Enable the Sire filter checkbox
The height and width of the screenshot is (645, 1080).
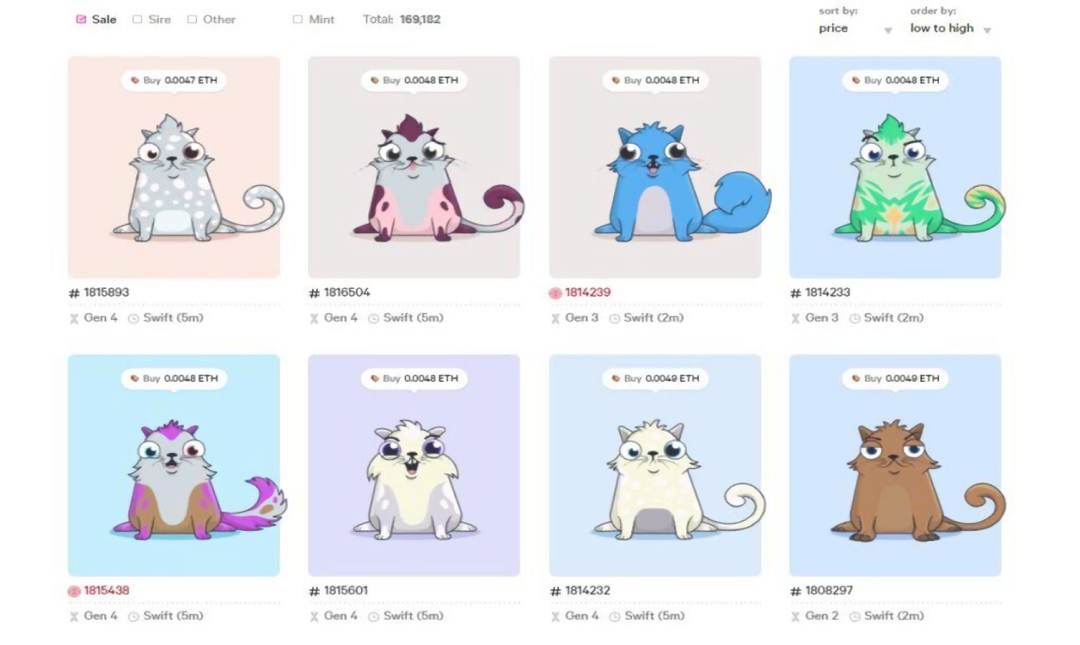tap(137, 19)
